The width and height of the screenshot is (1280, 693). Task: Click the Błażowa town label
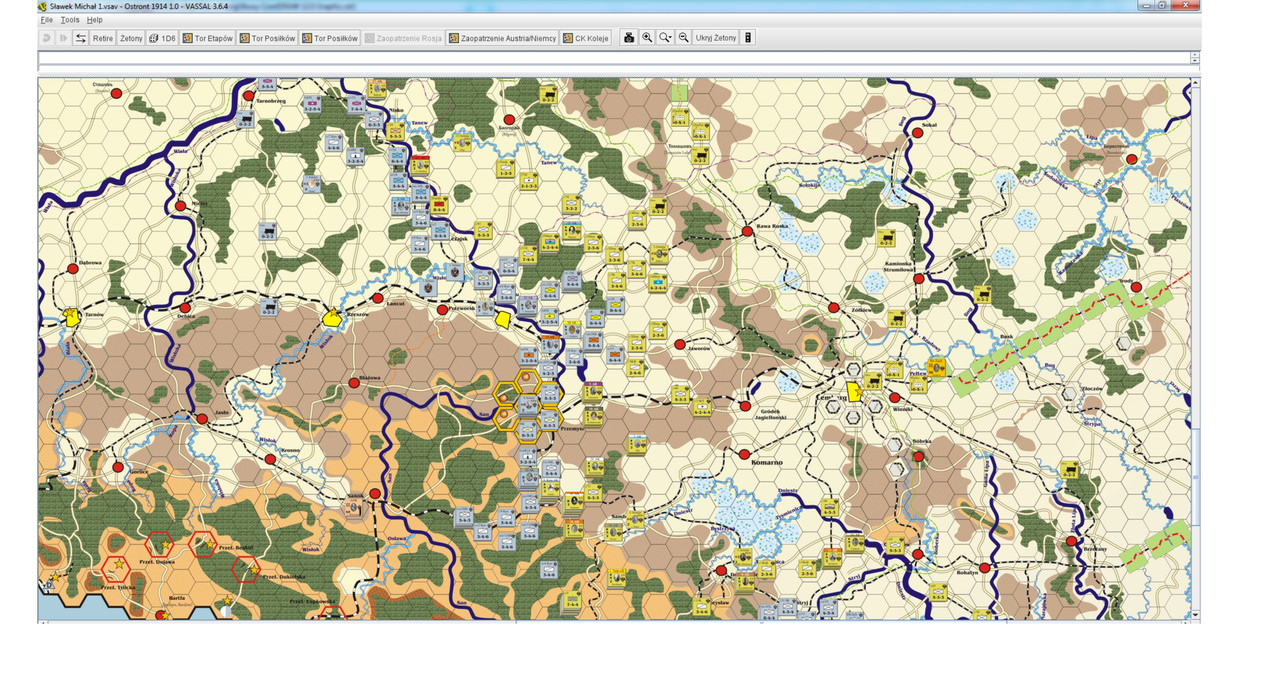(368, 378)
